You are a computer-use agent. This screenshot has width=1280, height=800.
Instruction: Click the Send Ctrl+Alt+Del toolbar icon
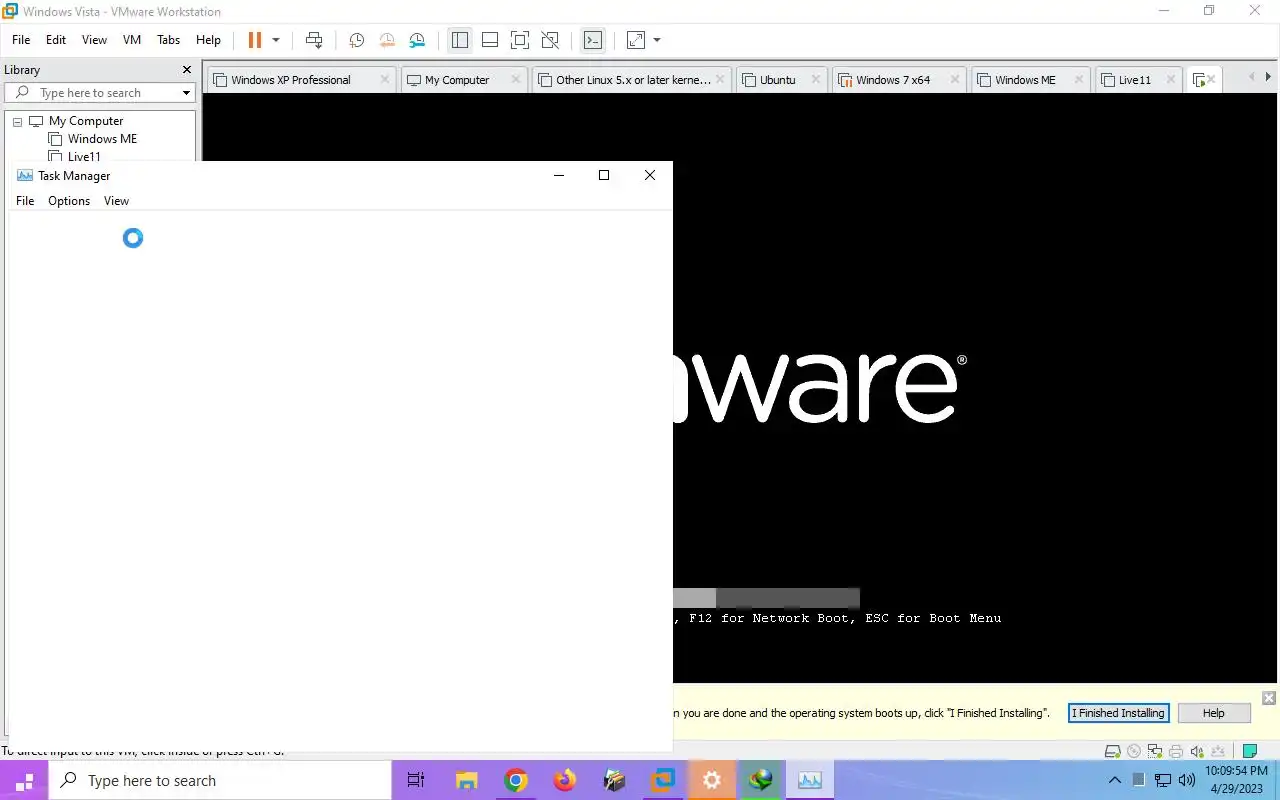coord(314,40)
